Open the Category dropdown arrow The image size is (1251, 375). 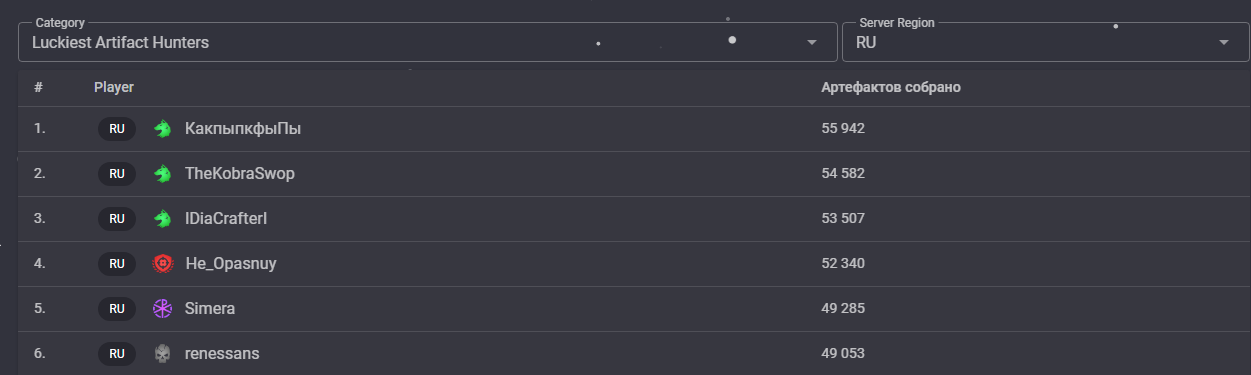(812, 43)
